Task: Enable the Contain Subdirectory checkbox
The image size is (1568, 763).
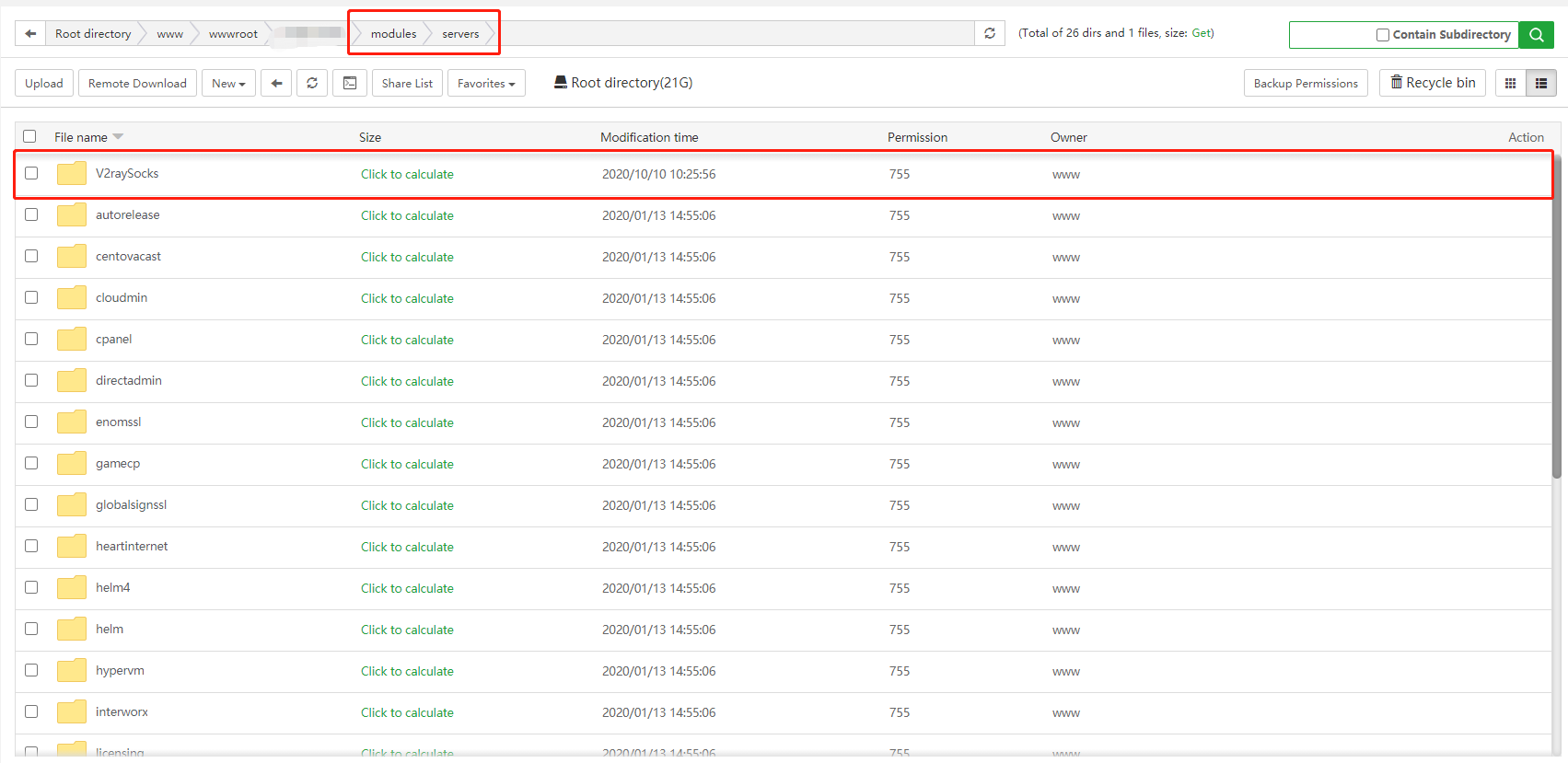Action: point(1382,35)
